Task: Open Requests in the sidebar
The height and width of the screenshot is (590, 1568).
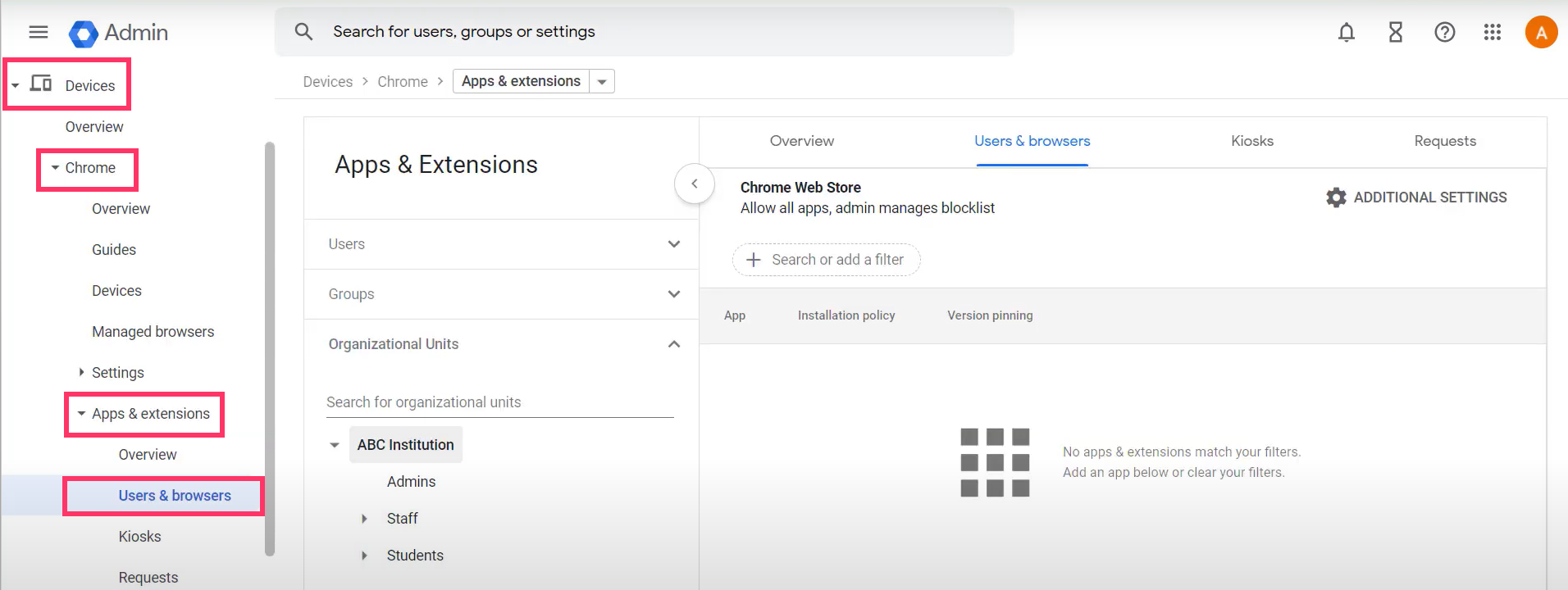Action: click(148, 578)
